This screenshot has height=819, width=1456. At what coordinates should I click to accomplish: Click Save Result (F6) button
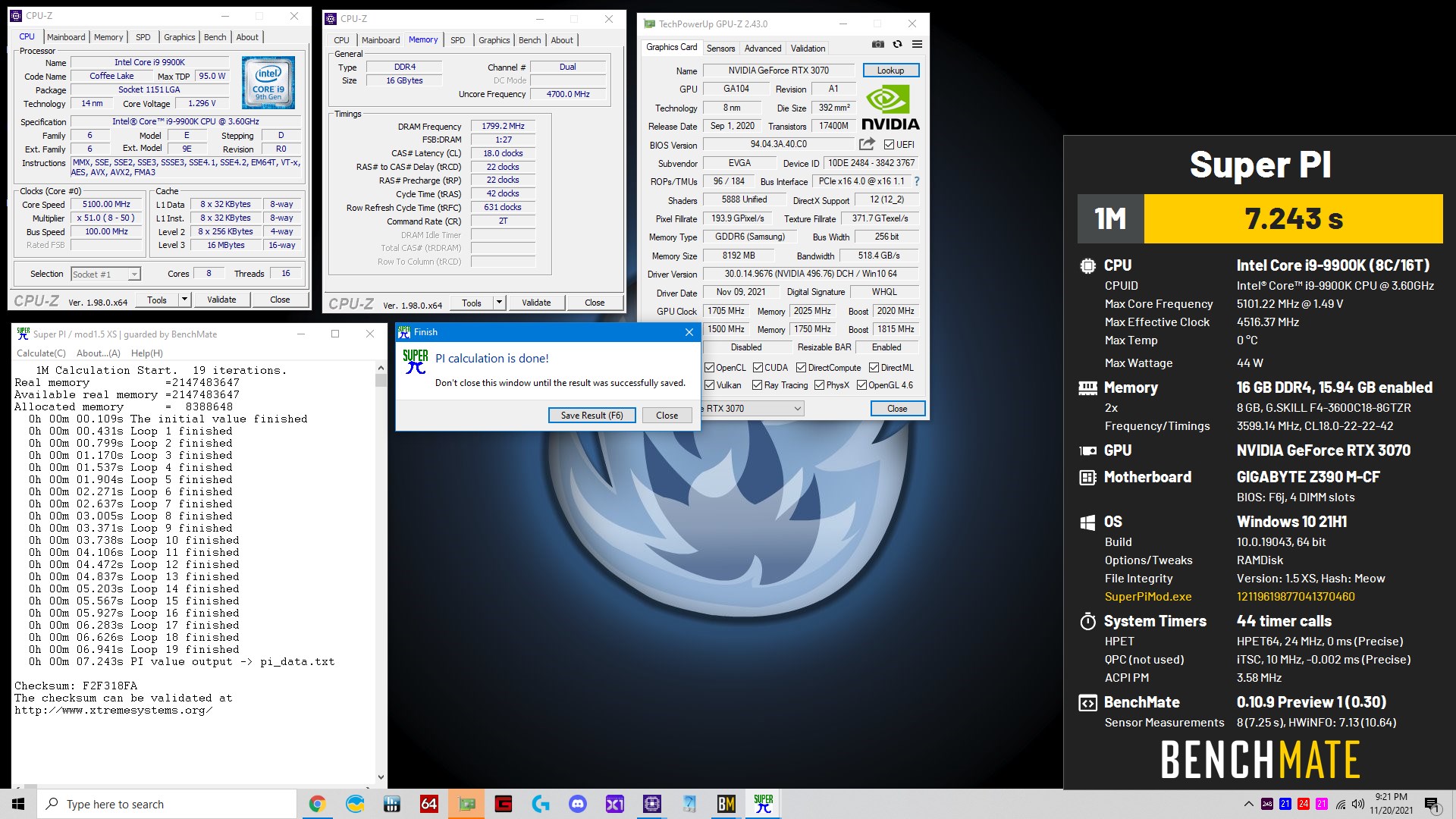[x=591, y=416]
